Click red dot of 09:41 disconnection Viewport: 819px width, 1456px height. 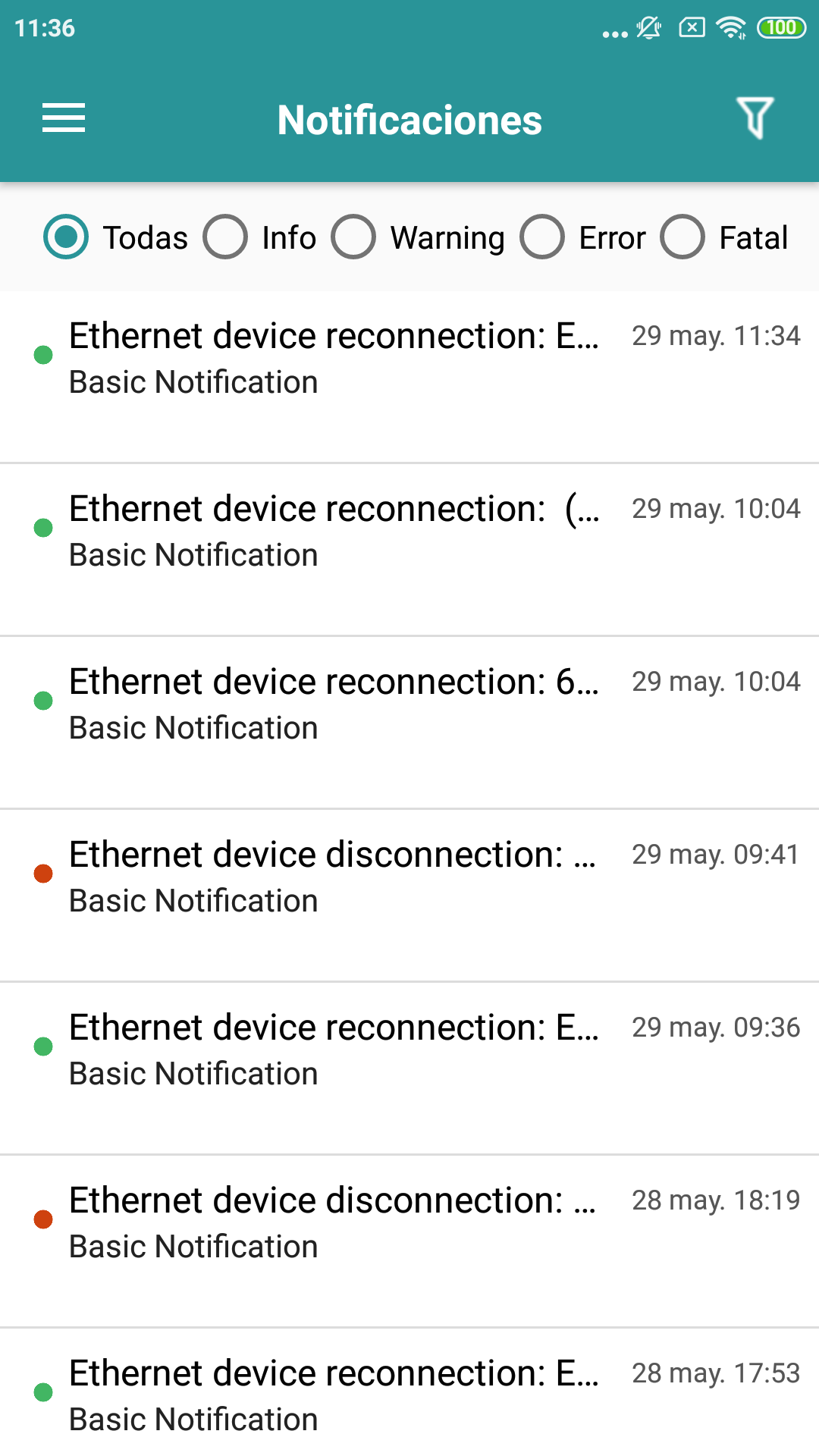tap(43, 874)
